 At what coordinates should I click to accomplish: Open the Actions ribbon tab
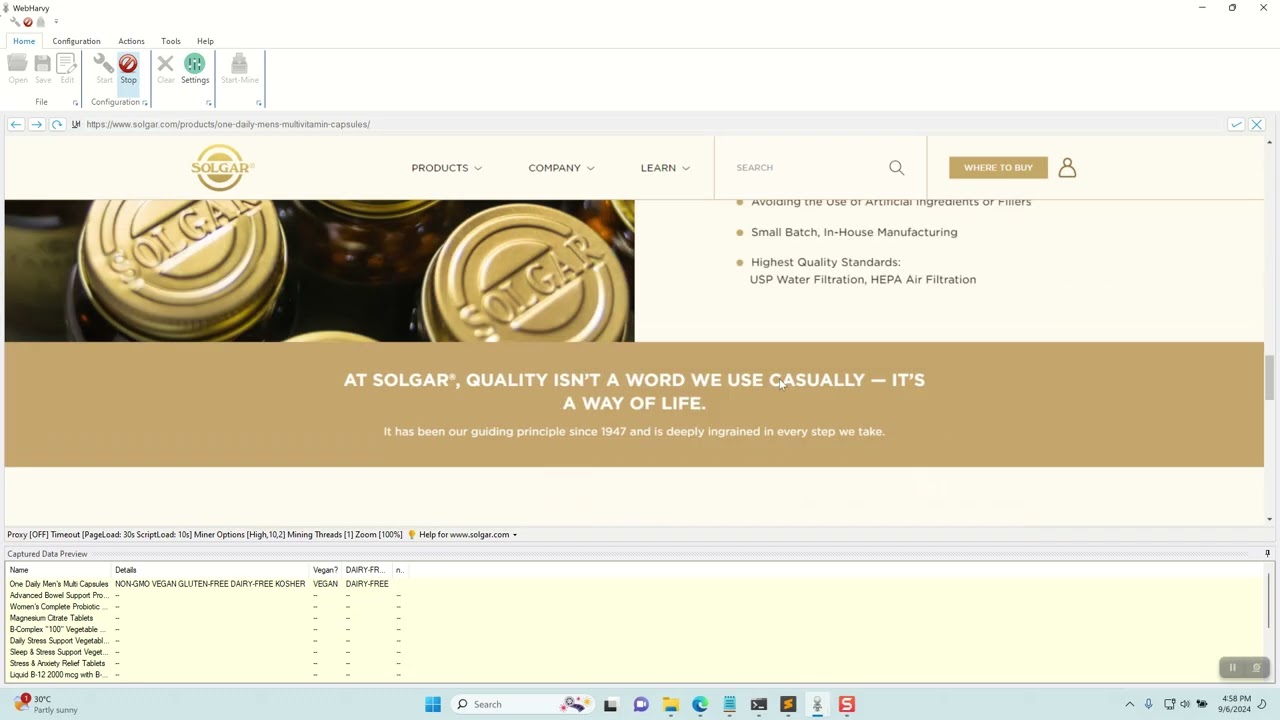pyautogui.click(x=131, y=41)
